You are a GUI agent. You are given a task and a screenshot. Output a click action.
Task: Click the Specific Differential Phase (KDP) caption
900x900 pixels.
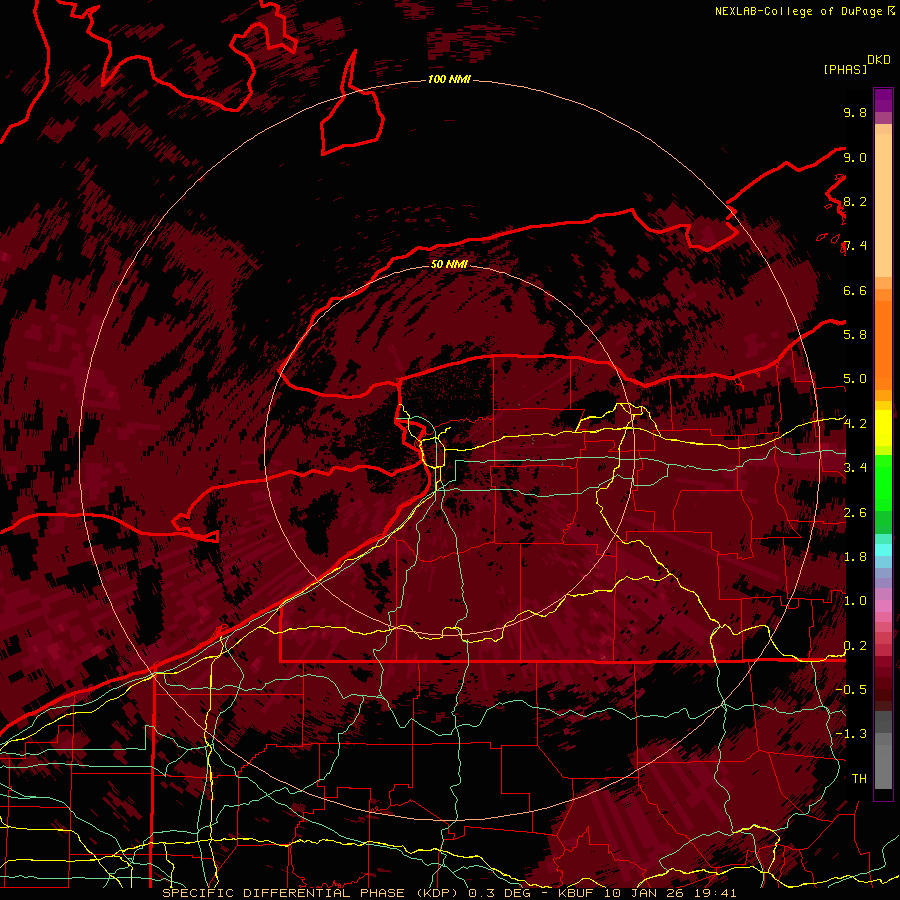tap(313, 893)
